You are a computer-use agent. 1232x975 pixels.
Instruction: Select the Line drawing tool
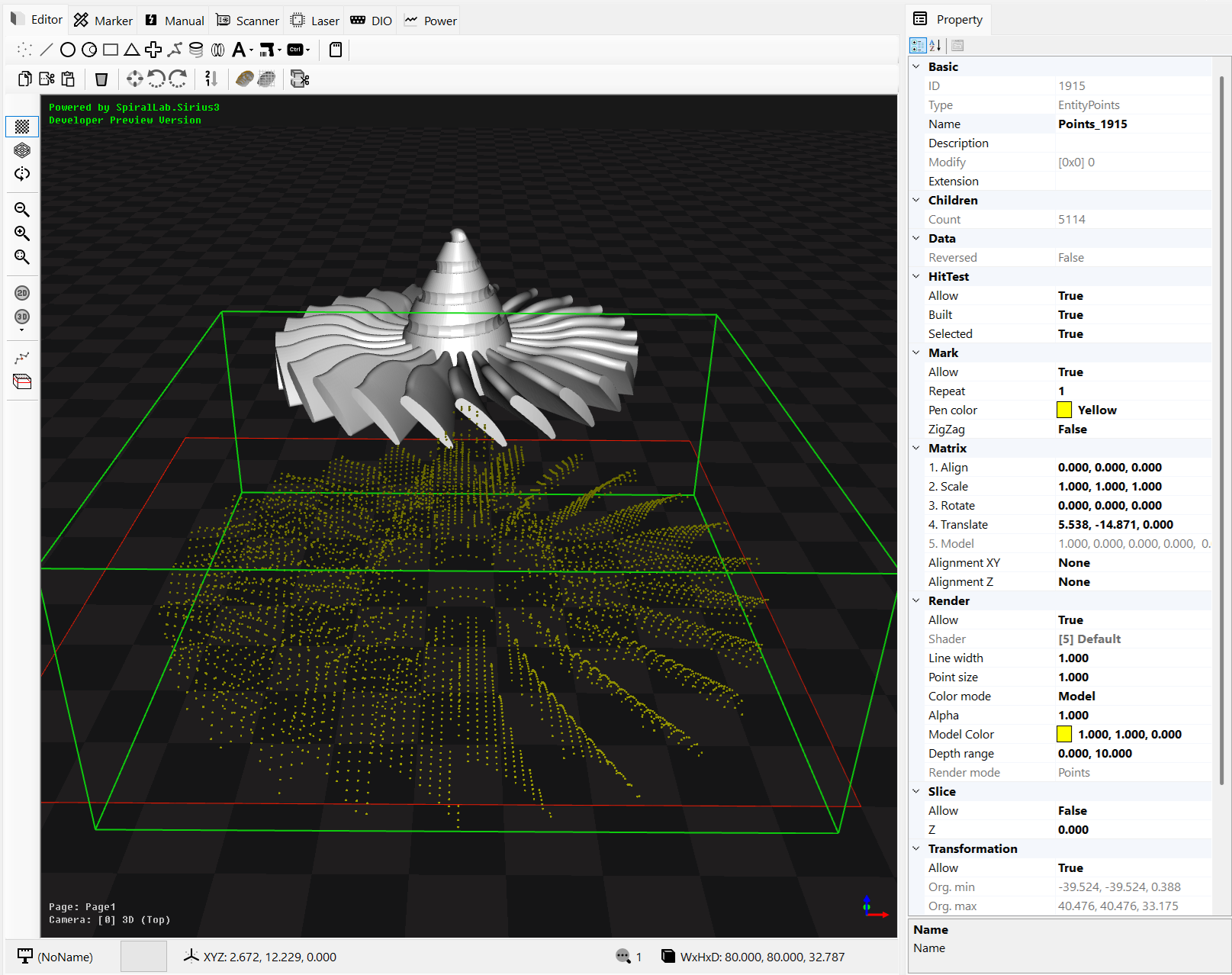pos(47,50)
